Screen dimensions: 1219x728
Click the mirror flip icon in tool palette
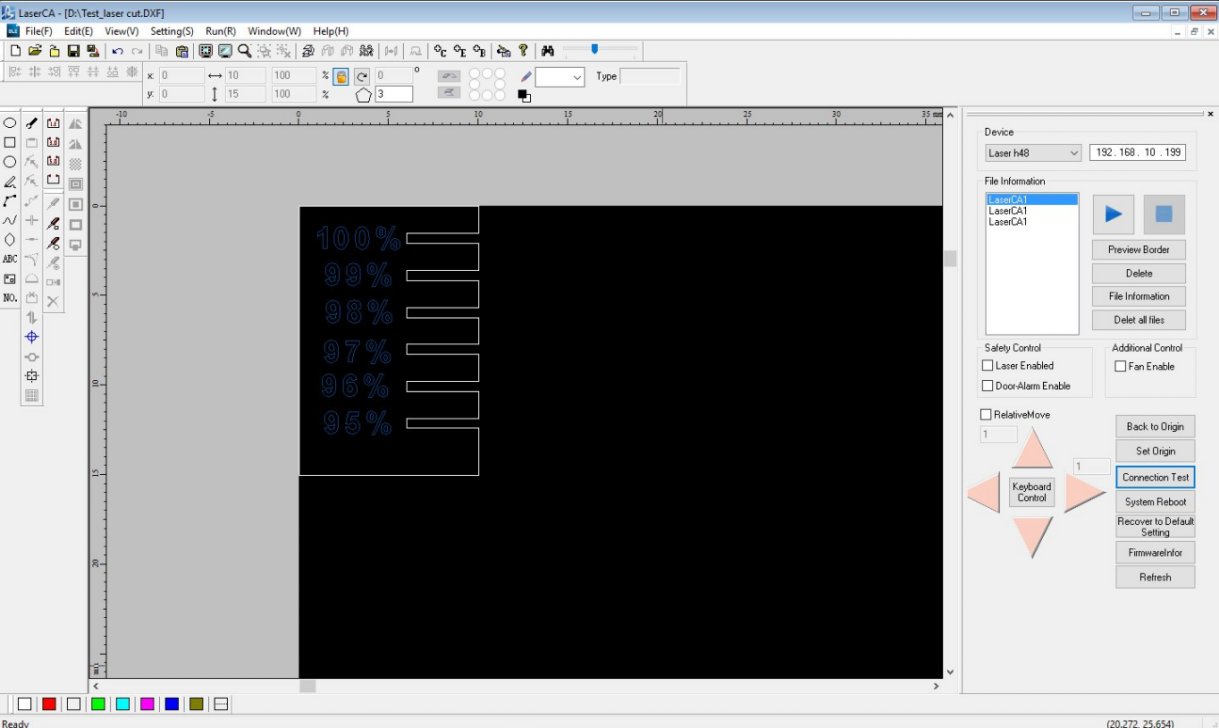tap(75, 124)
